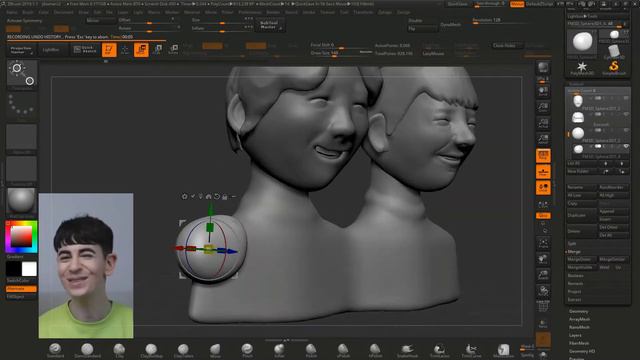
Task: Choose the SimpleBrush tool icon
Action: click(x=614, y=68)
